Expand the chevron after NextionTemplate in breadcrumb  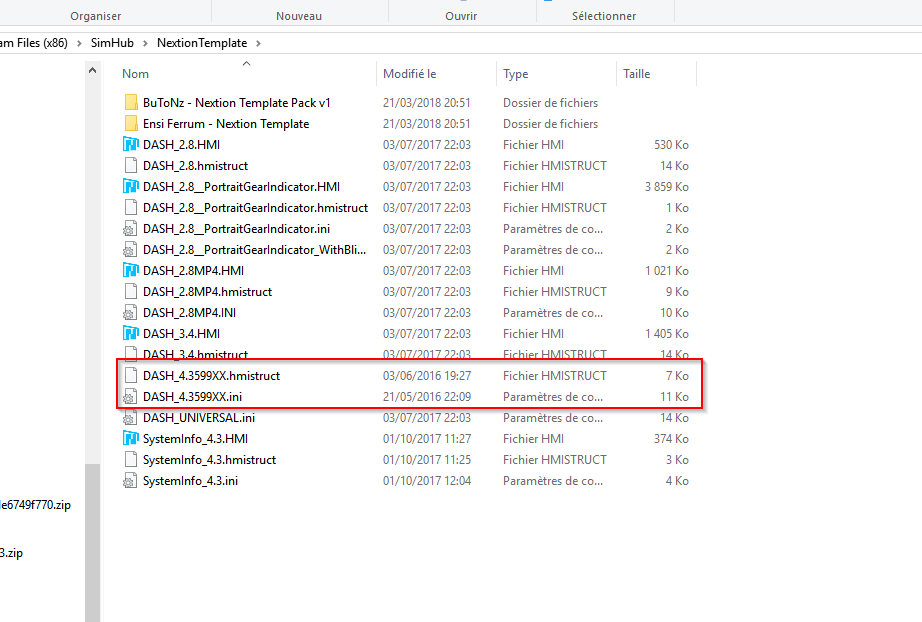[x=258, y=44]
